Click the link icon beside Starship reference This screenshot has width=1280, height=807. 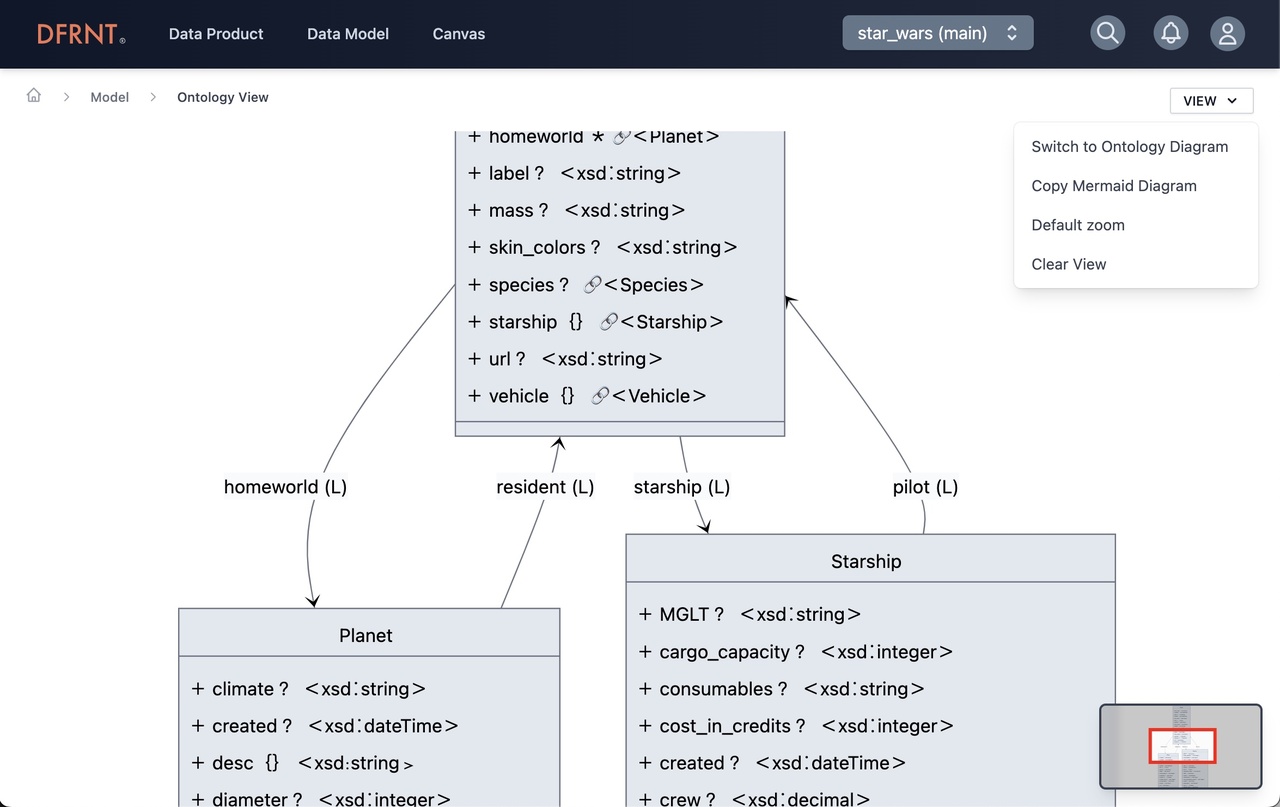[x=608, y=321]
